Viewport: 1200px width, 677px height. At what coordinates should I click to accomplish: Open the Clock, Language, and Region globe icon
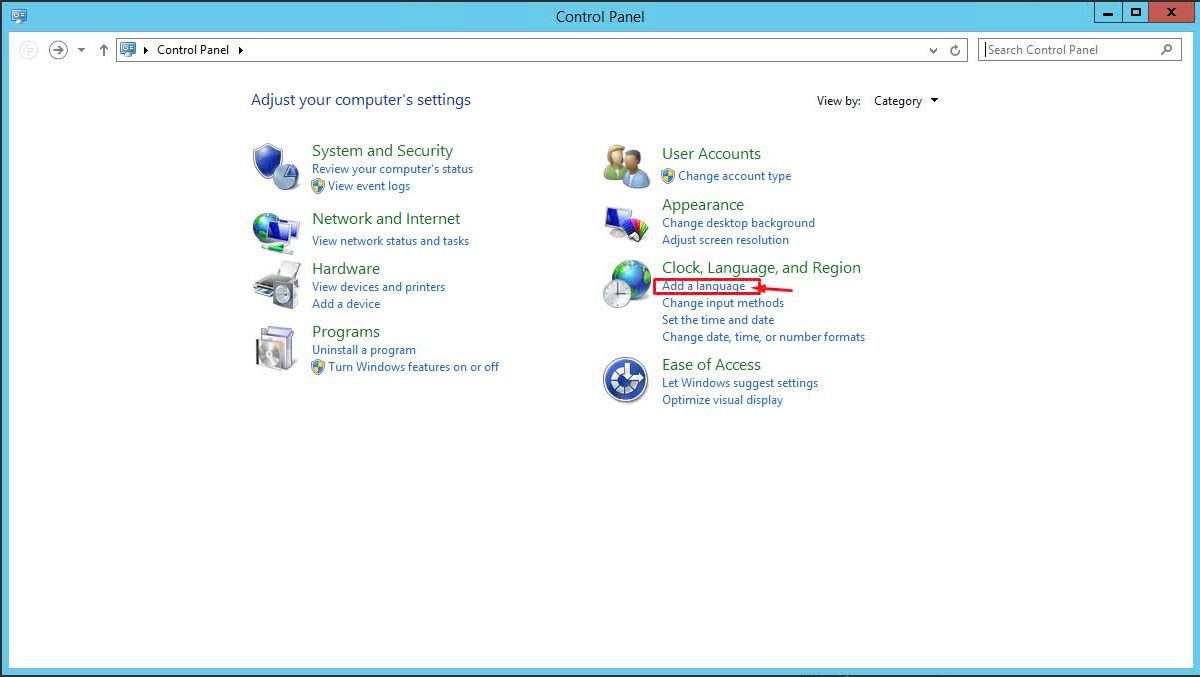627,284
